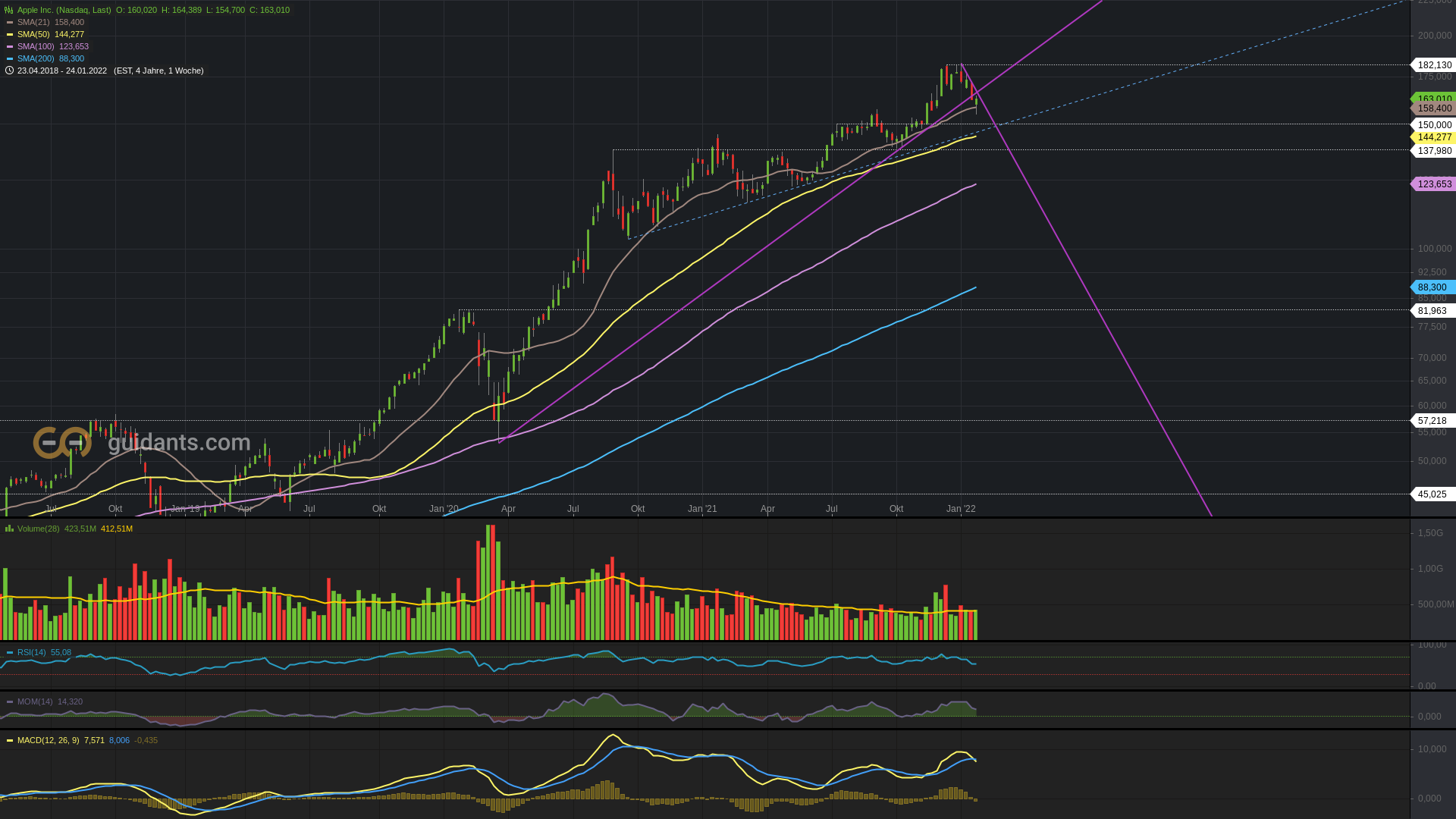Click the 150,000 horizontal line price label
Viewport: 1456px width, 819px height.
tap(1434, 125)
